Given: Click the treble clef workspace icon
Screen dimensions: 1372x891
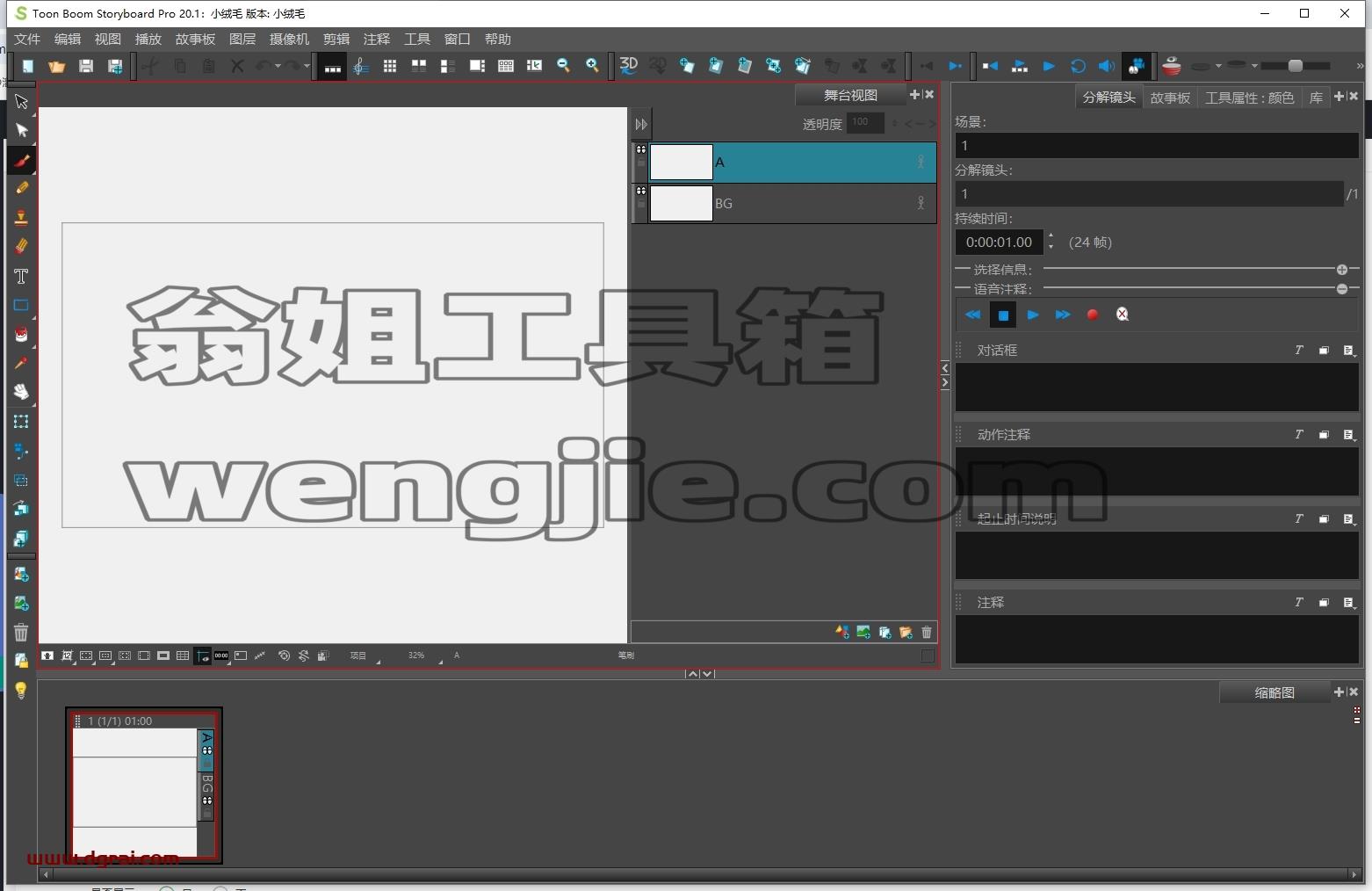Looking at the screenshot, I should click(x=360, y=66).
